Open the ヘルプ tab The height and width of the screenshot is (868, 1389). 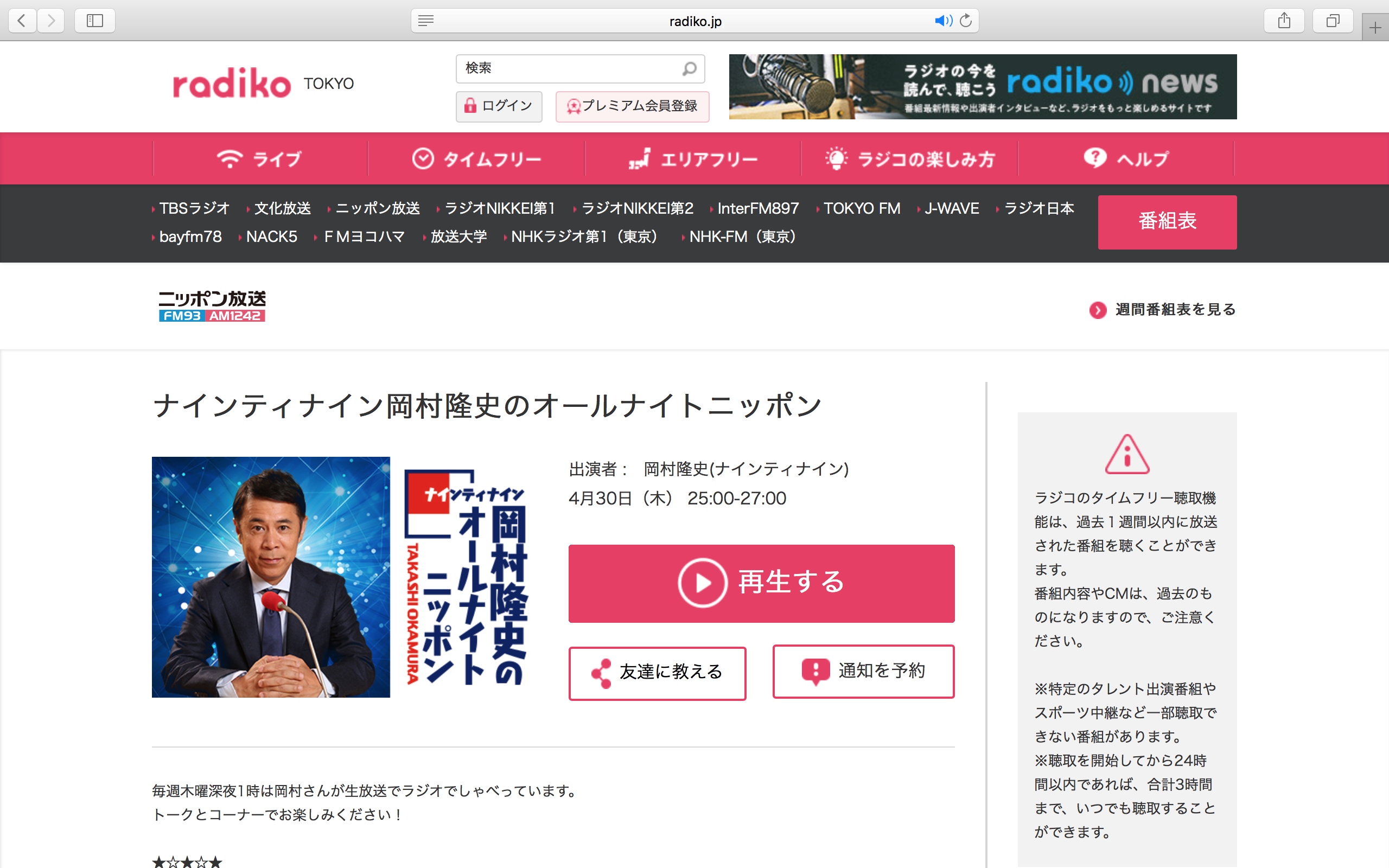pyautogui.click(x=1125, y=158)
